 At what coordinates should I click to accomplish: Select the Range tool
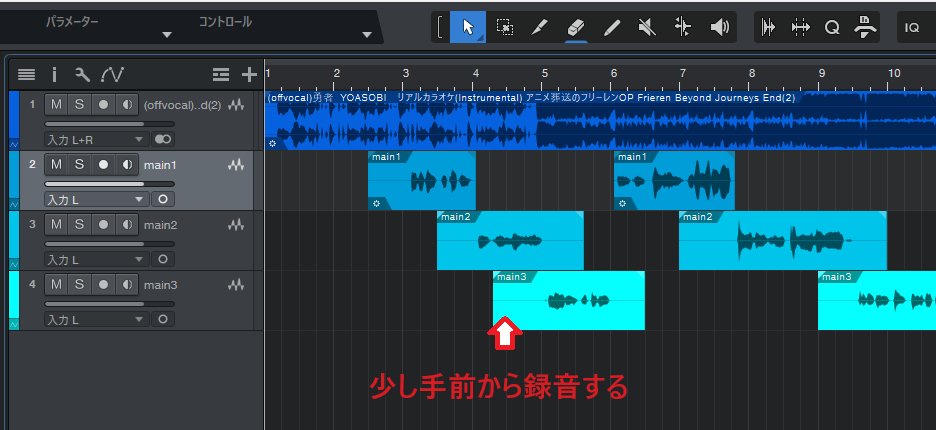[505, 27]
